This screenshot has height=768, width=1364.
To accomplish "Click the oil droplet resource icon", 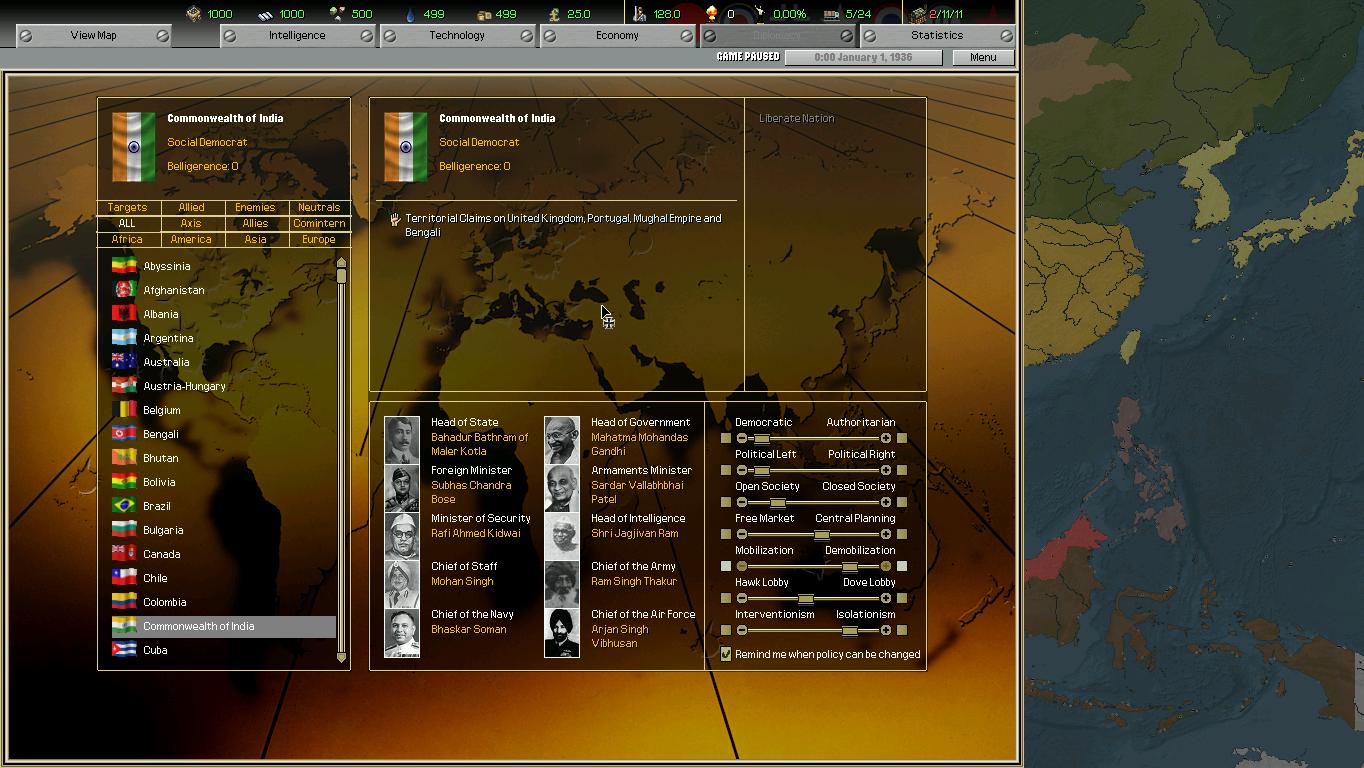I will 410,14.
